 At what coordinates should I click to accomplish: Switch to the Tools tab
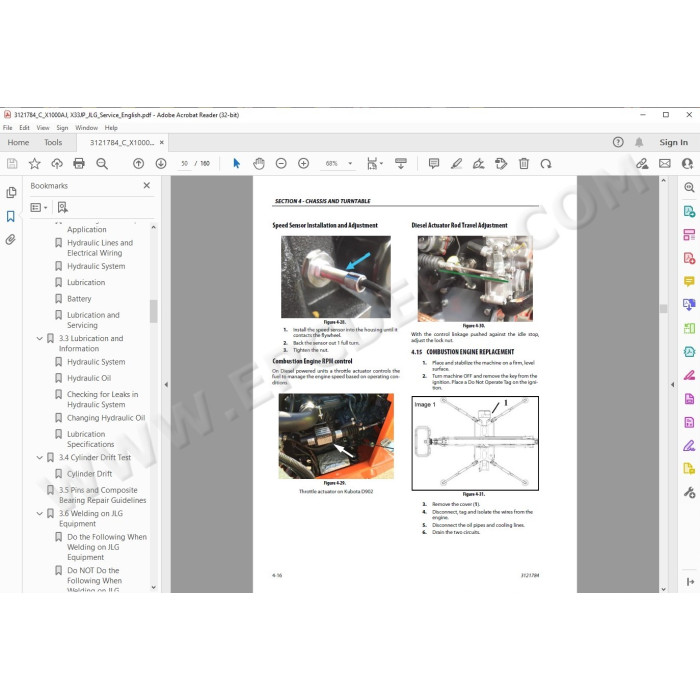pos(53,142)
